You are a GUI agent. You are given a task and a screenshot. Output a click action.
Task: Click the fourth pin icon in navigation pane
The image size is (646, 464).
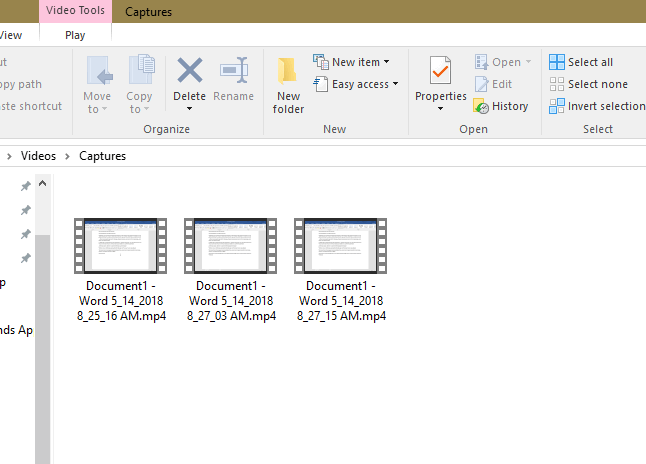(x=26, y=258)
